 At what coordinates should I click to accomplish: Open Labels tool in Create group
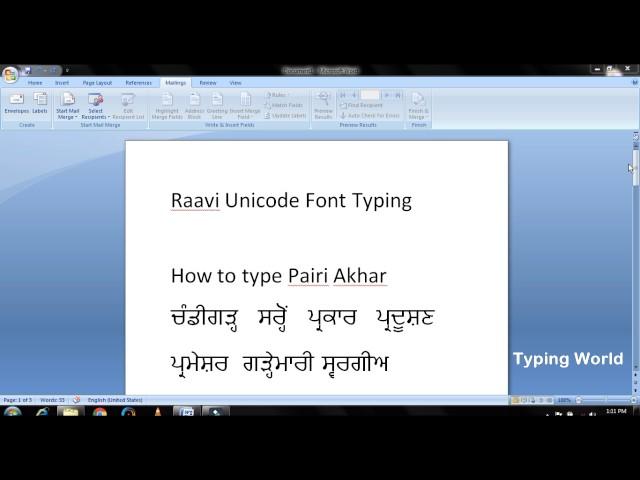pyautogui.click(x=40, y=103)
